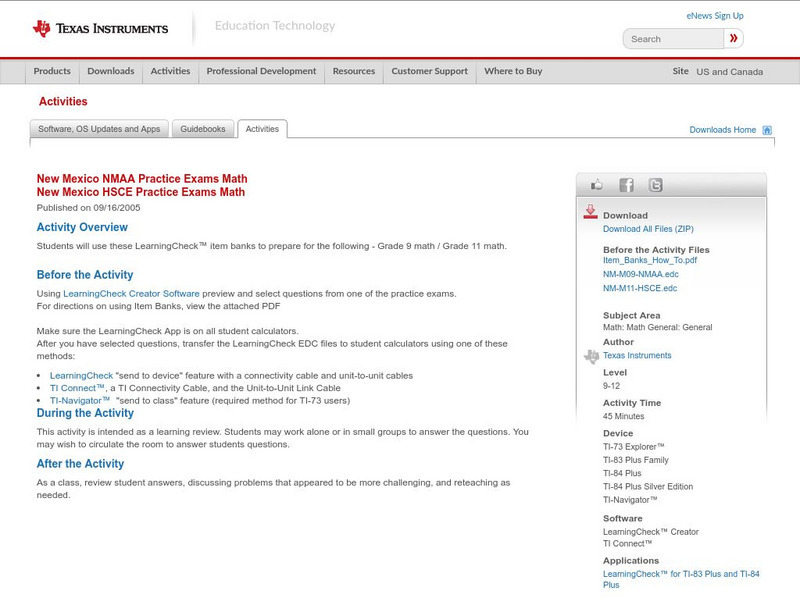
Task: Click the Texas Instruments logo
Action: pos(102,28)
